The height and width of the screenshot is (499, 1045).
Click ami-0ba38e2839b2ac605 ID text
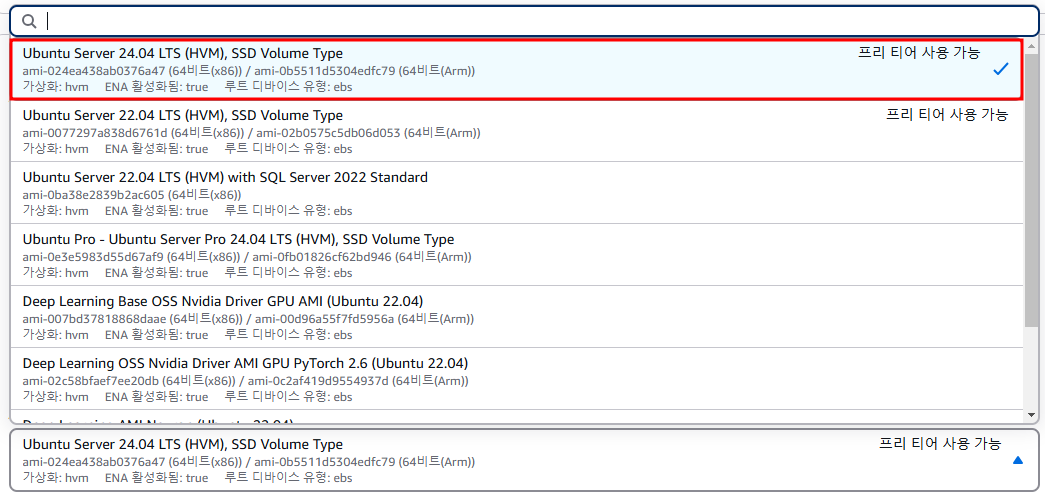tap(93, 195)
